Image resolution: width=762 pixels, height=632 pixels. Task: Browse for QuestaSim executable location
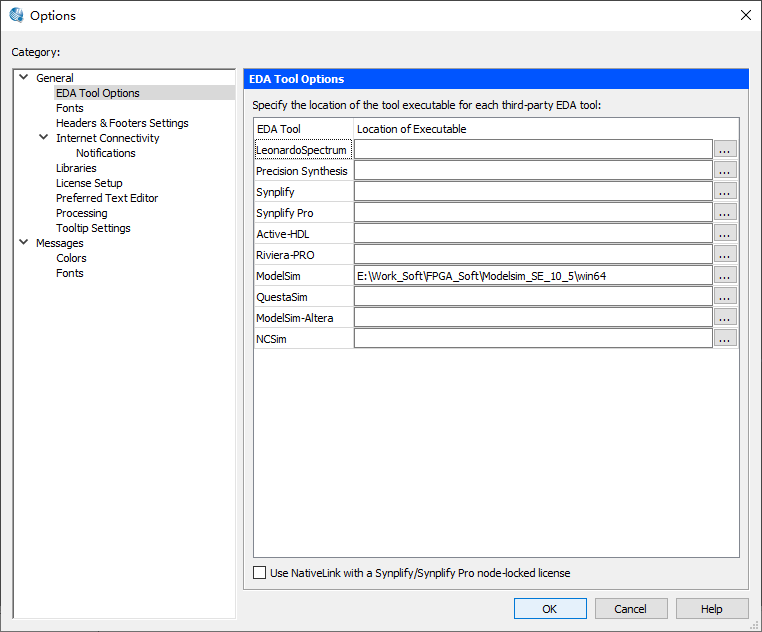click(x=725, y=297)
